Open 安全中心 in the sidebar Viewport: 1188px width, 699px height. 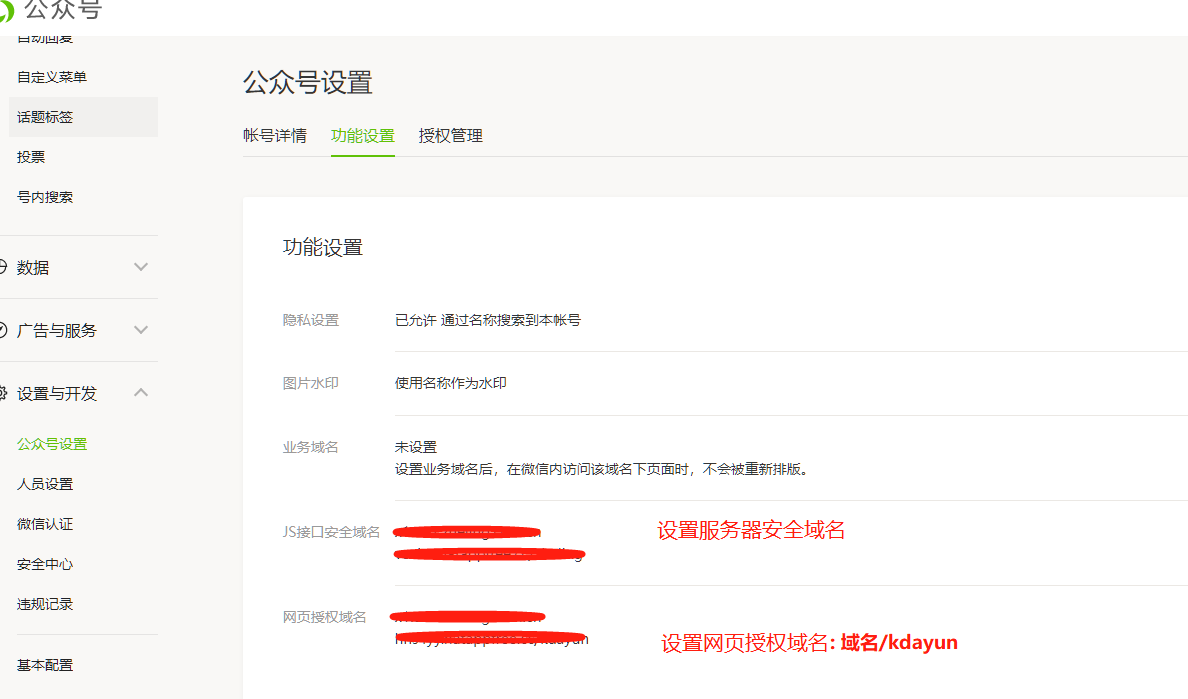pyautogui.click(x=45, y=564)
